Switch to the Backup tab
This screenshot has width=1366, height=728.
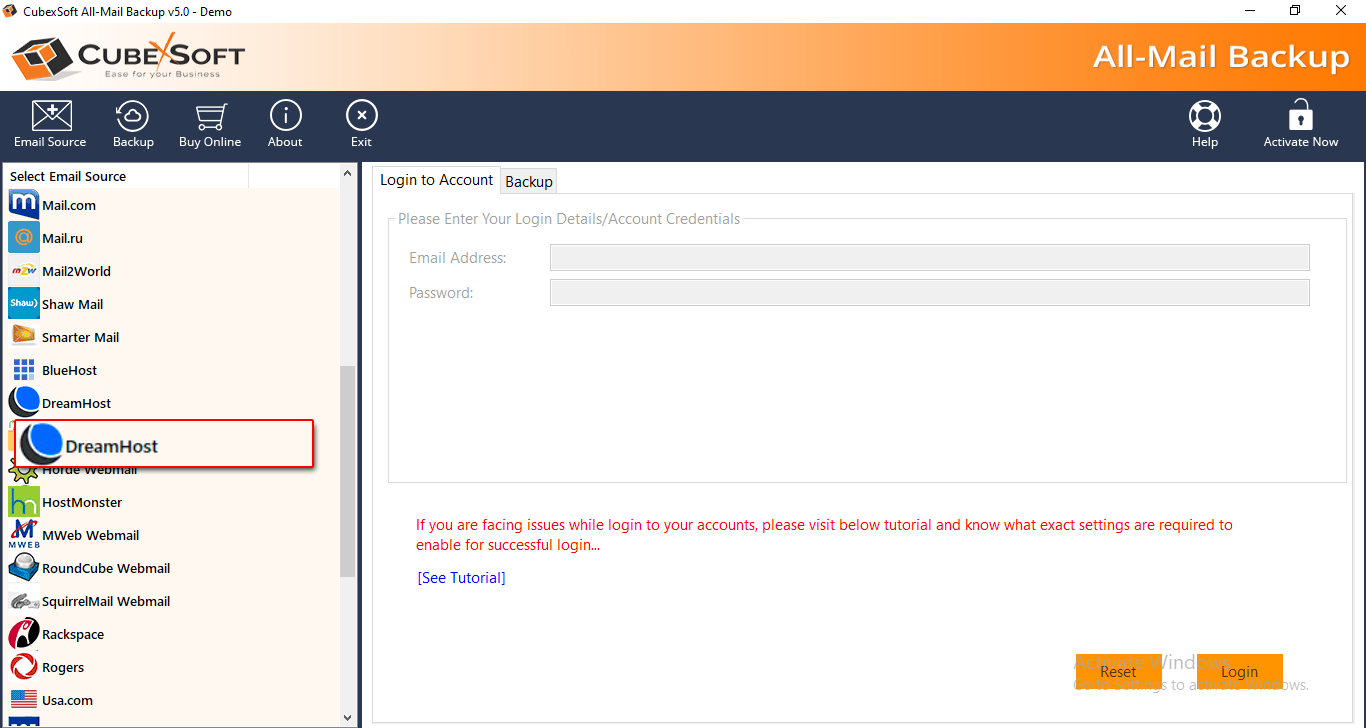529,181
